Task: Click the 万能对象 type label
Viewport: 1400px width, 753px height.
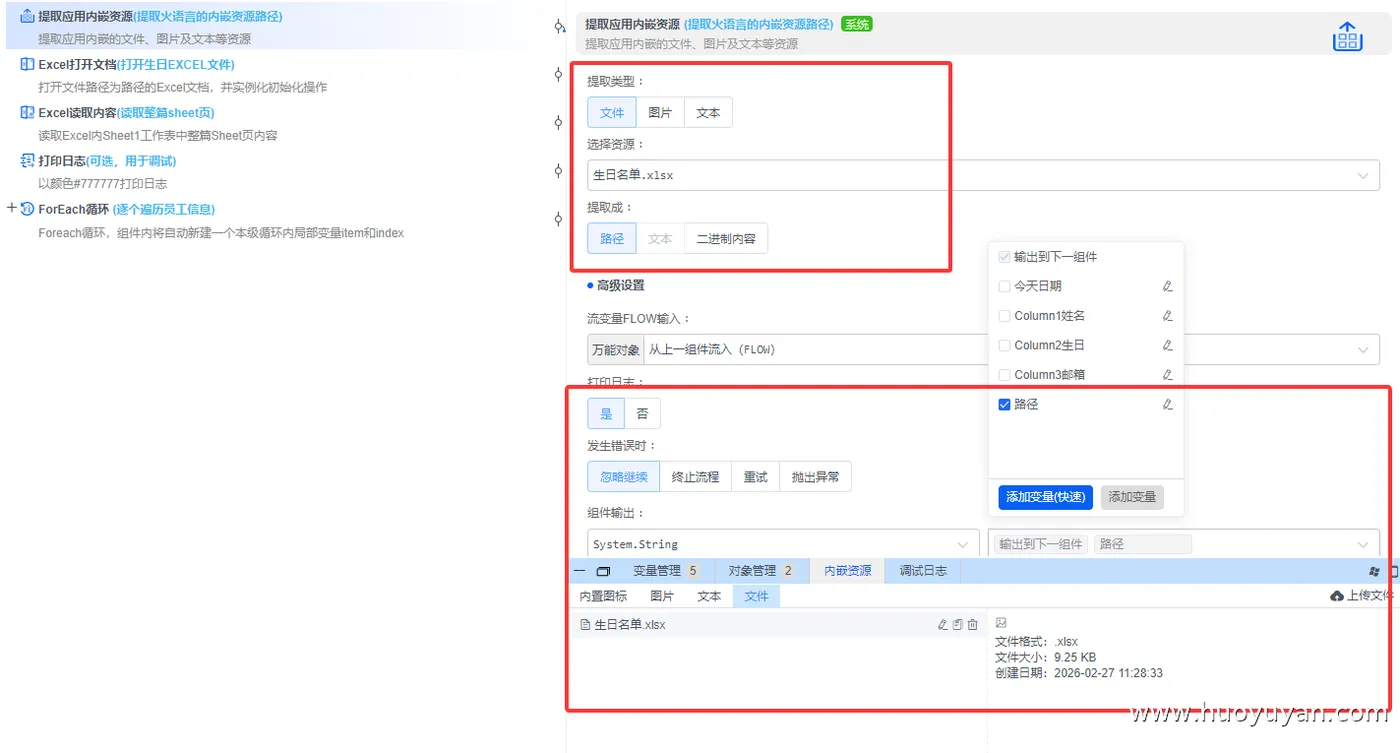Action: click(x=615, y=350)
